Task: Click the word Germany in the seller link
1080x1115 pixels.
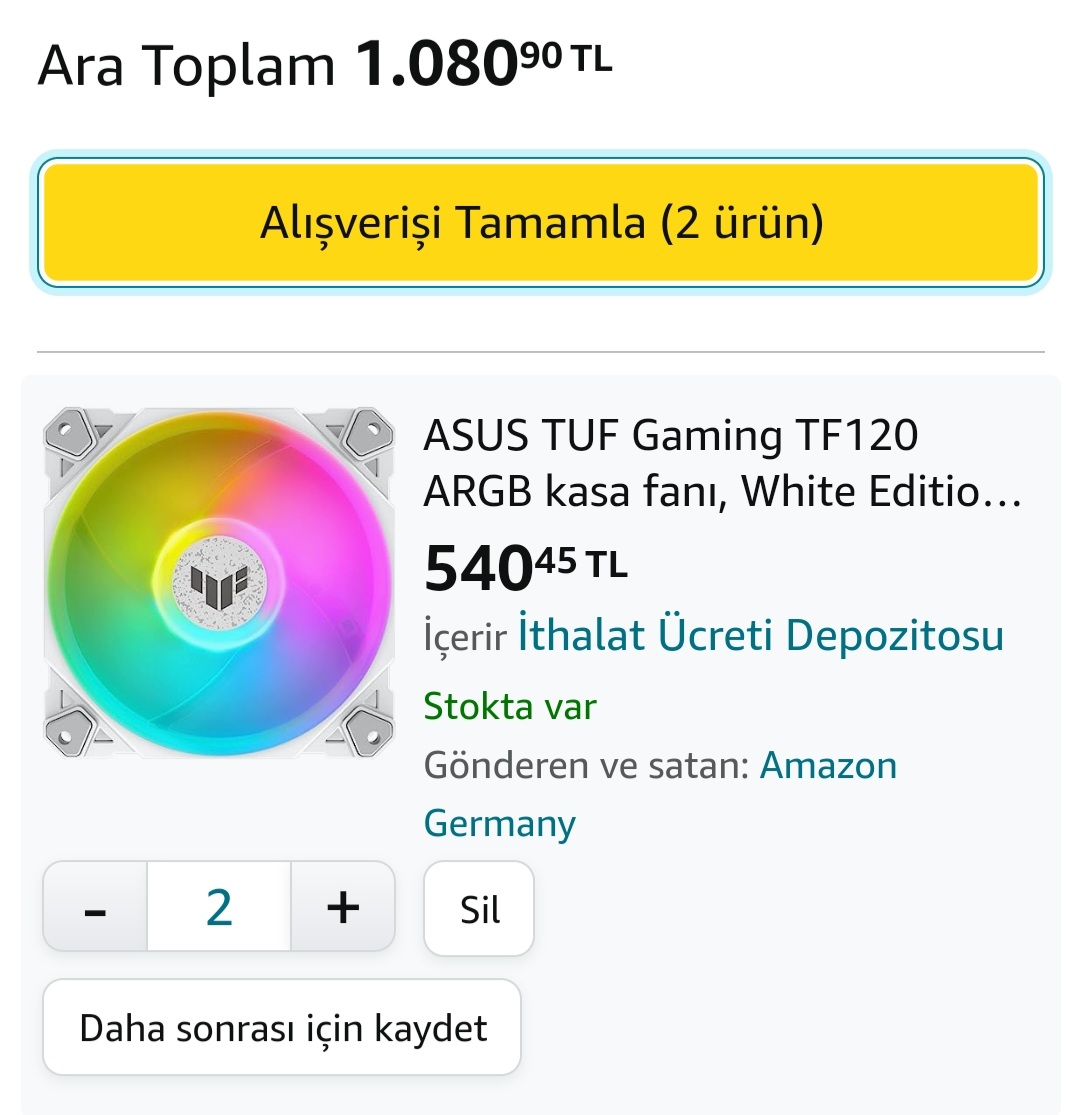Action: tap(500, 824)
